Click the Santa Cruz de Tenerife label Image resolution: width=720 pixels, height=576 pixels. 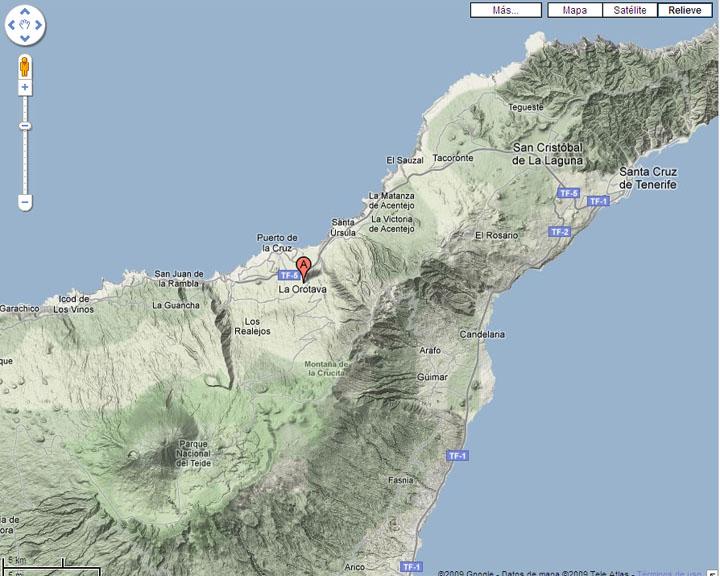coord(648,178)
